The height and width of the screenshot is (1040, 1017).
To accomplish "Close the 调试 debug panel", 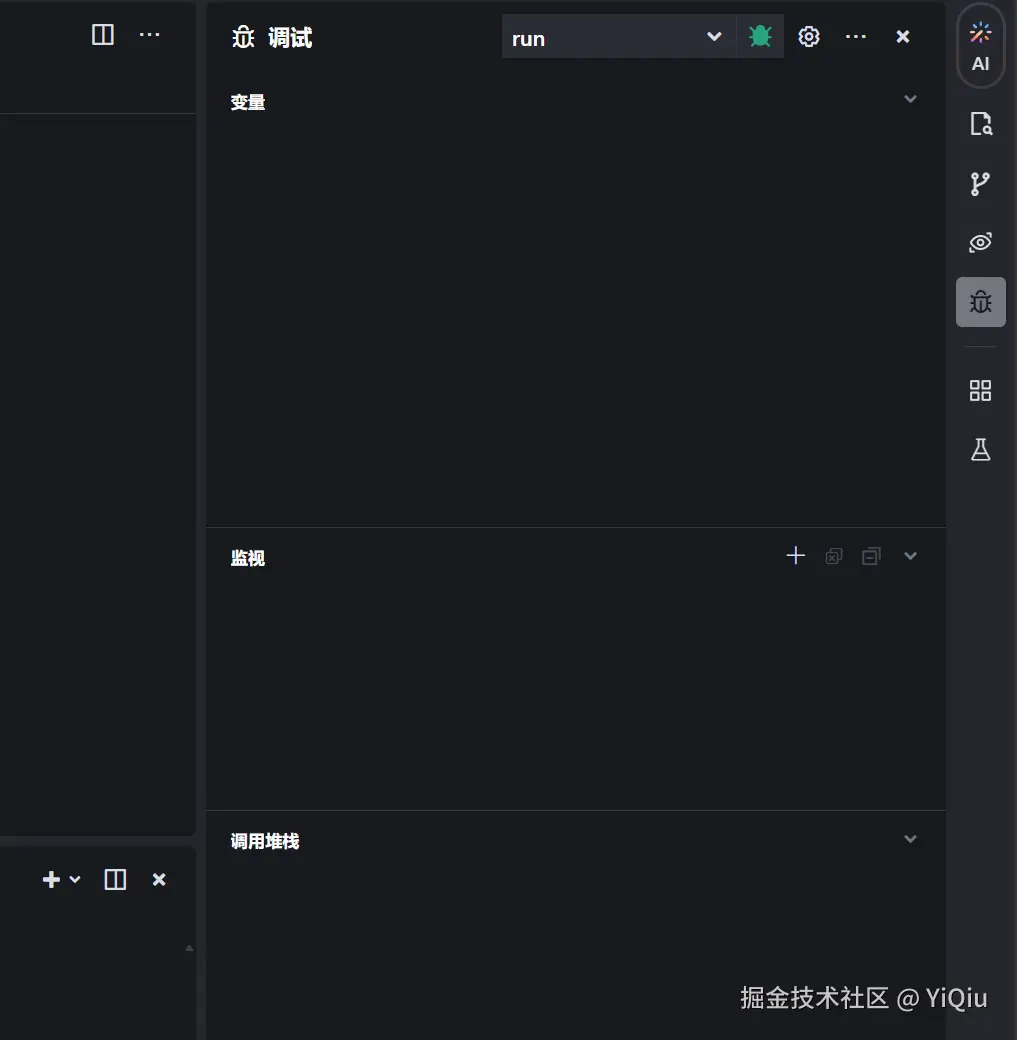I will click(903, 36).
